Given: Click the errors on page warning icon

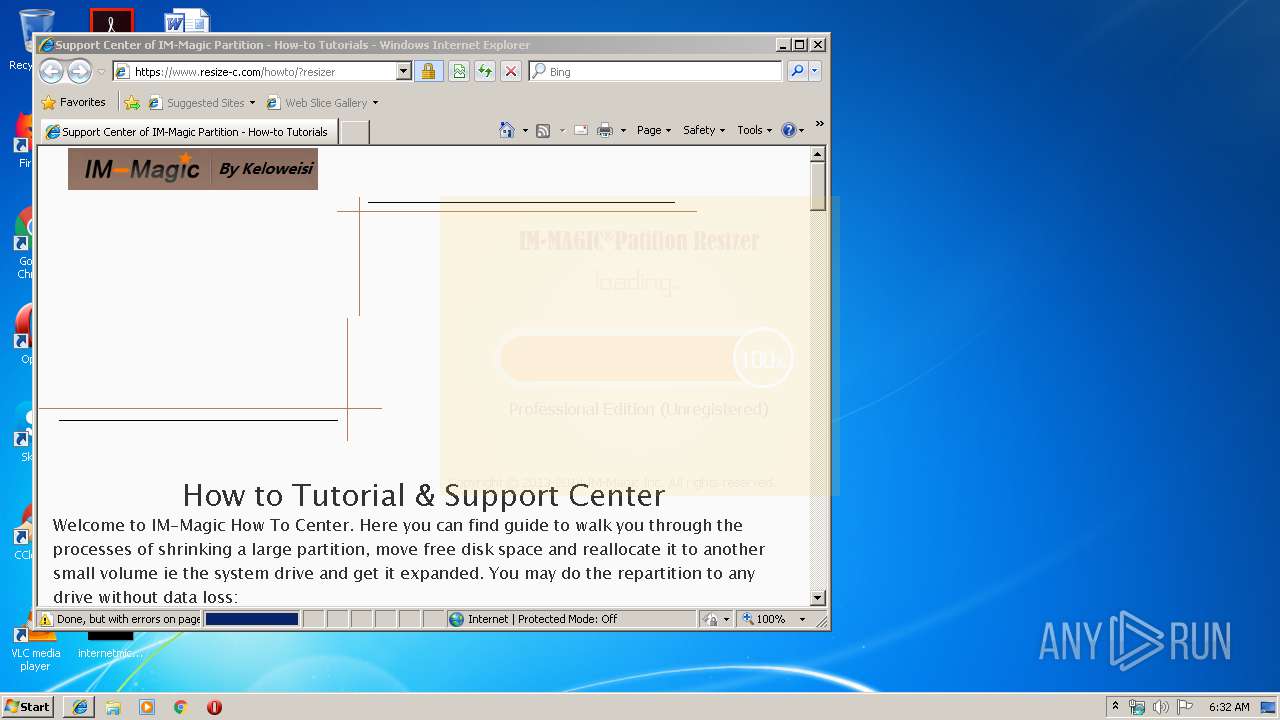Looking at the screenshot, I should tap(46, 619).
